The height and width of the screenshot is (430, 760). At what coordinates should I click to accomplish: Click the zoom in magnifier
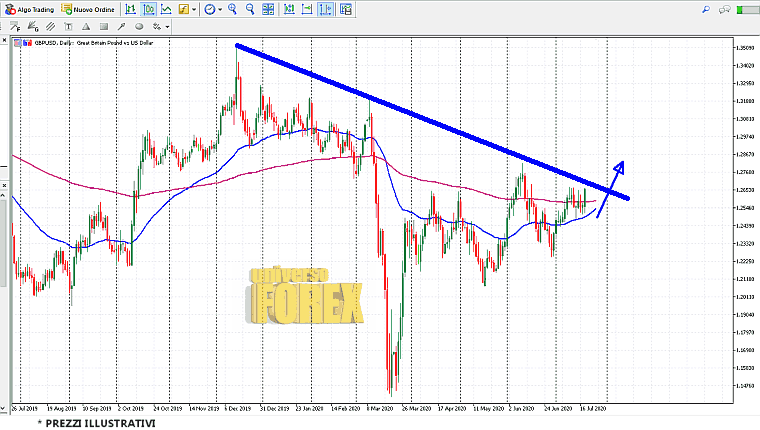click(232, 9)
